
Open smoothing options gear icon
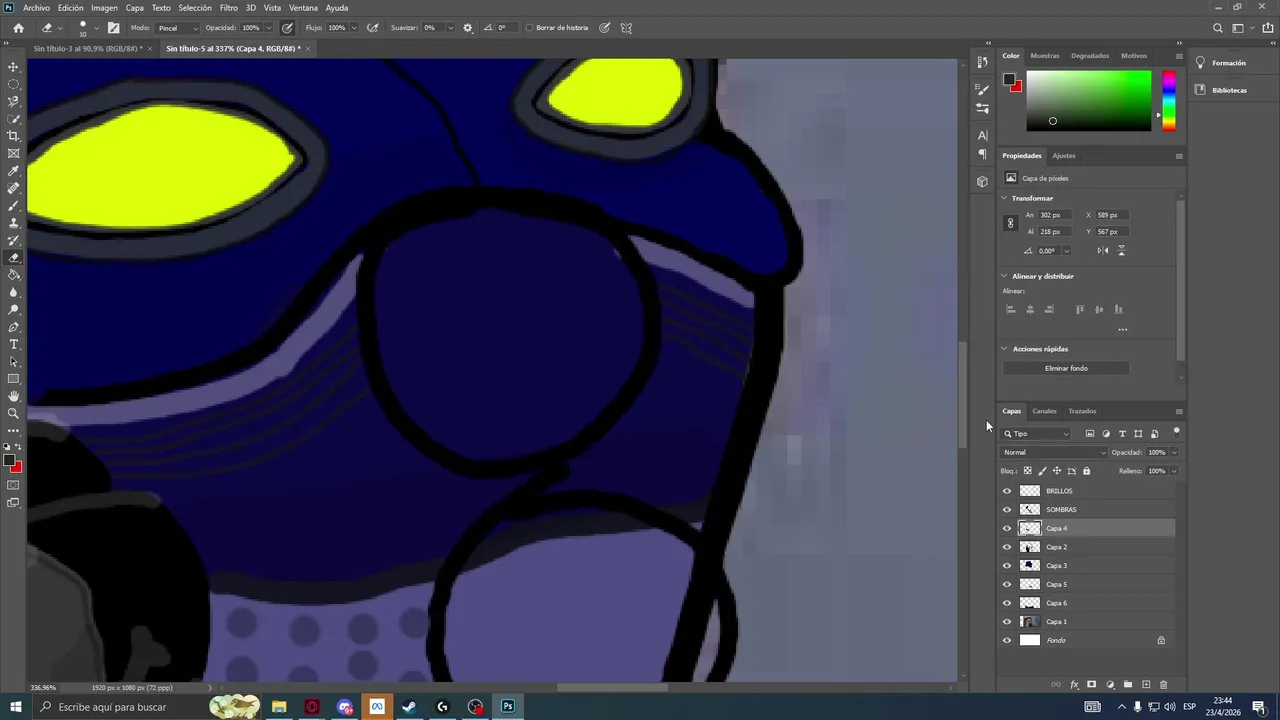(x=468, y=28)
